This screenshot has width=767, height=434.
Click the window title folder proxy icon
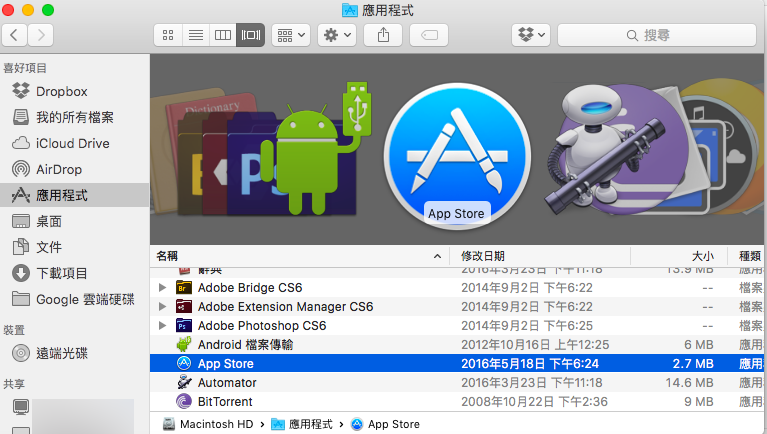pos(350,10)
